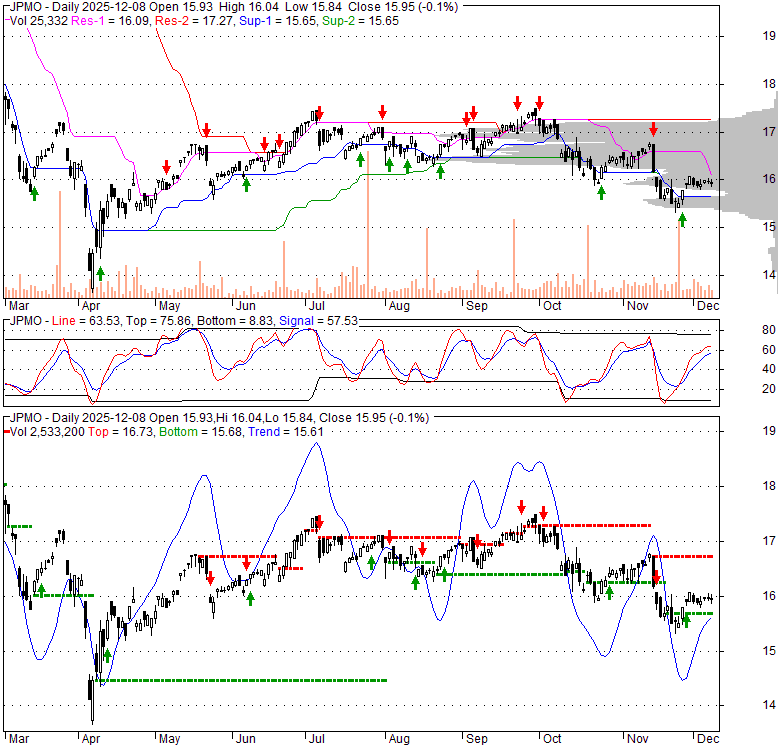Click the 'Bottom = 8.83' oscillator label
Screen dimensions: 780x745
pos(235,321)
